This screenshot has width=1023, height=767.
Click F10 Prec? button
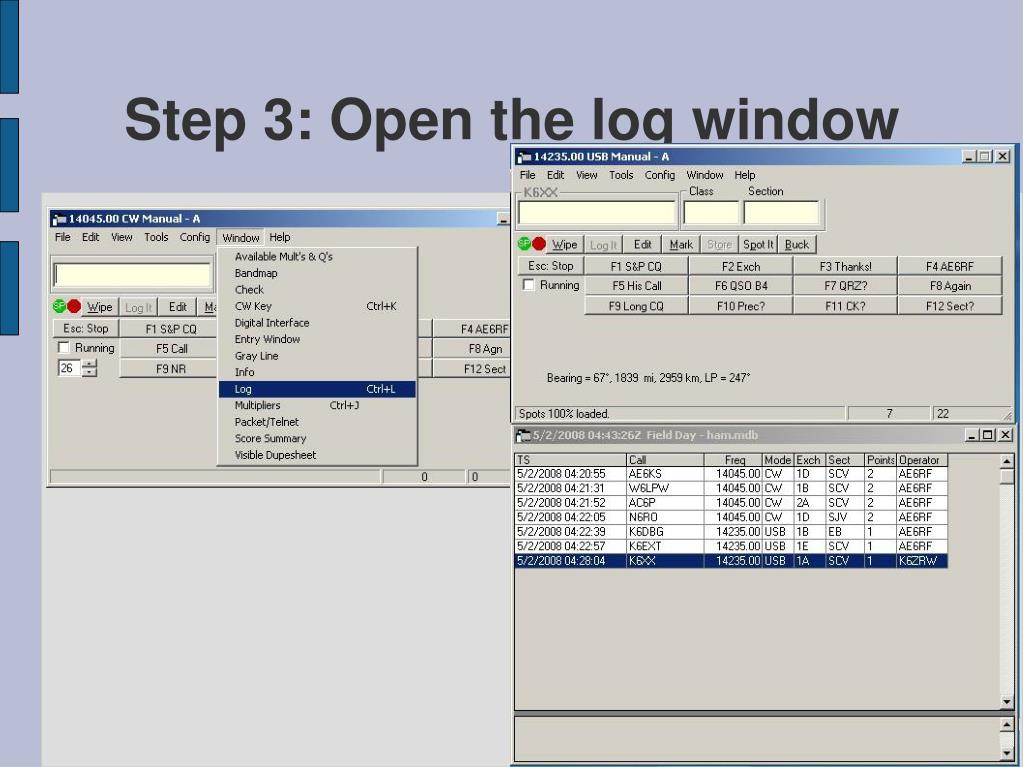pos(741,306)
